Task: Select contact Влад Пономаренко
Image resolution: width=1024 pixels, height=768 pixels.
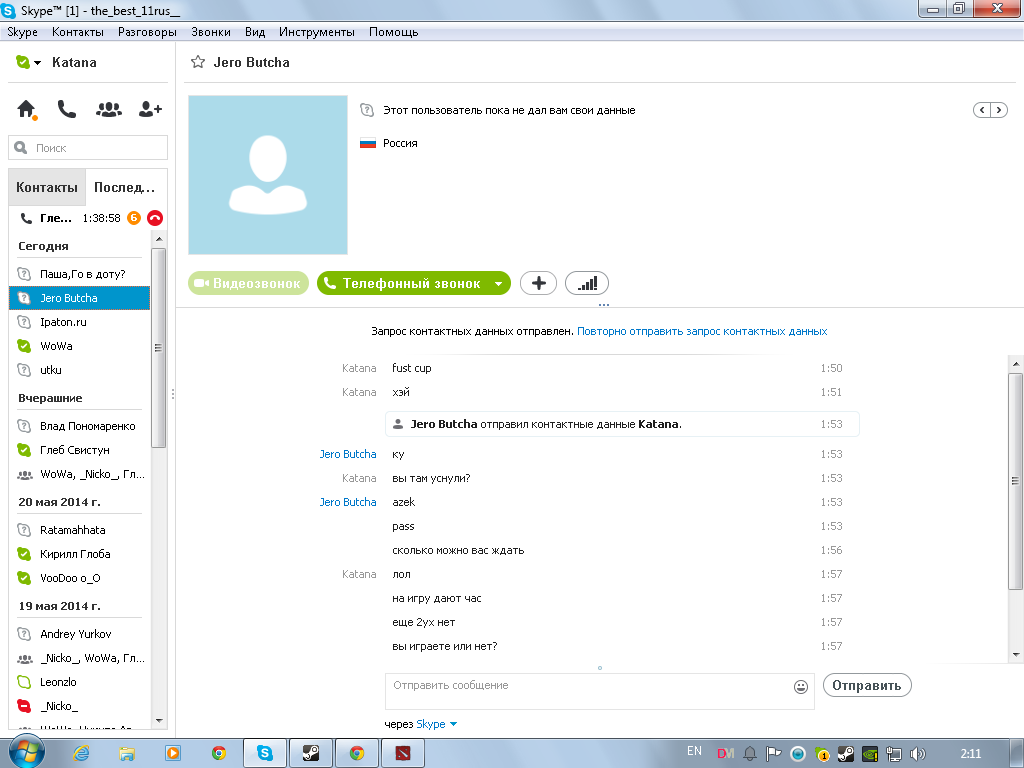Action: tap(80, 426)
